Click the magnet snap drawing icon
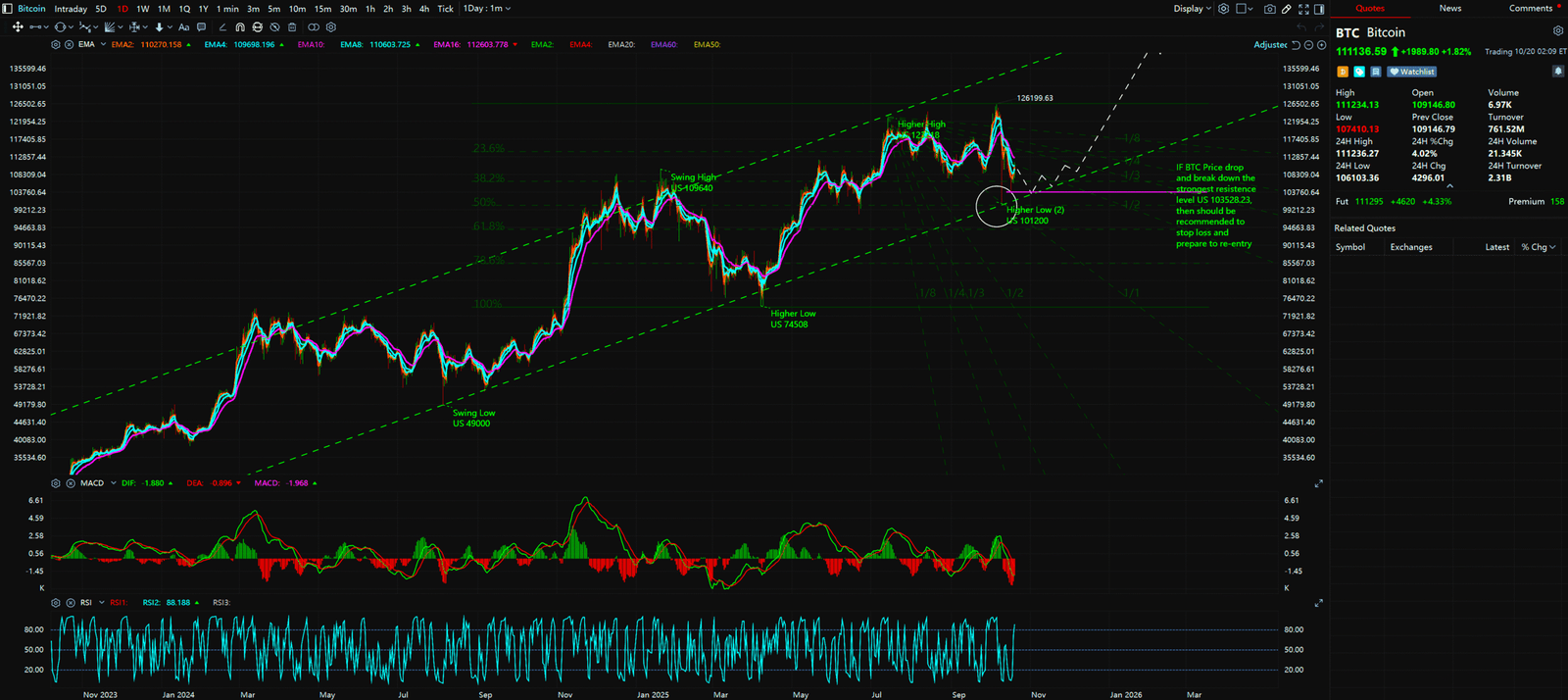The image size is (1568, 700). [x=240, y=27]
